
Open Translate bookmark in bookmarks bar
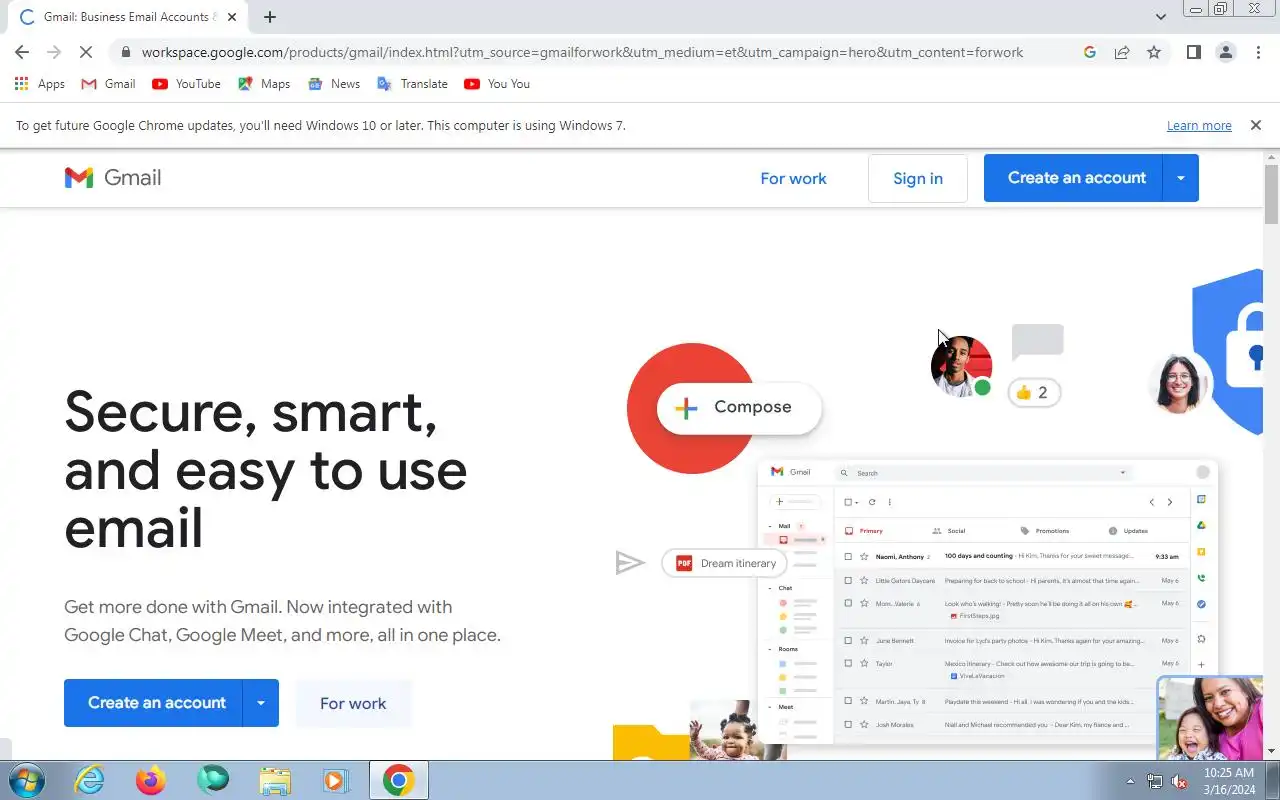(412, 84)
